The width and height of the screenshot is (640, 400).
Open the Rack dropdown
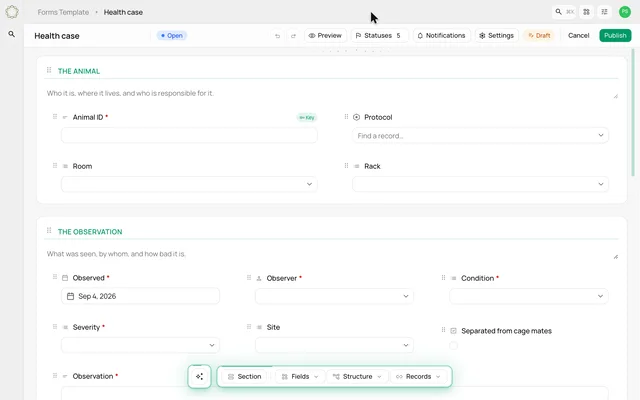click(x=480, y=184)
